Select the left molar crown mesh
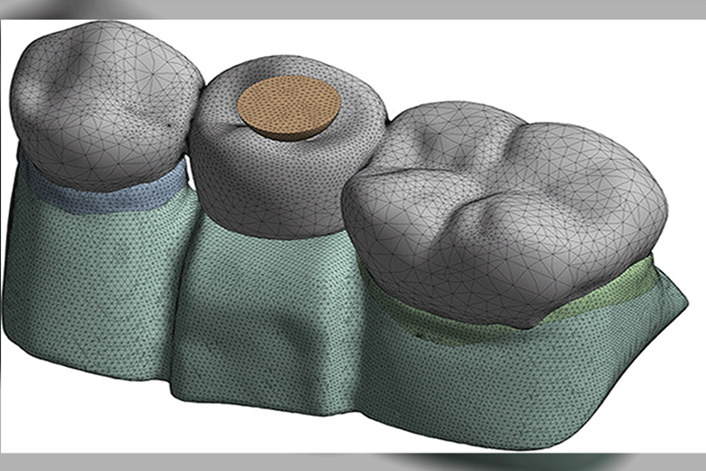This screenshot has height=471, width=706. [100, 110]
